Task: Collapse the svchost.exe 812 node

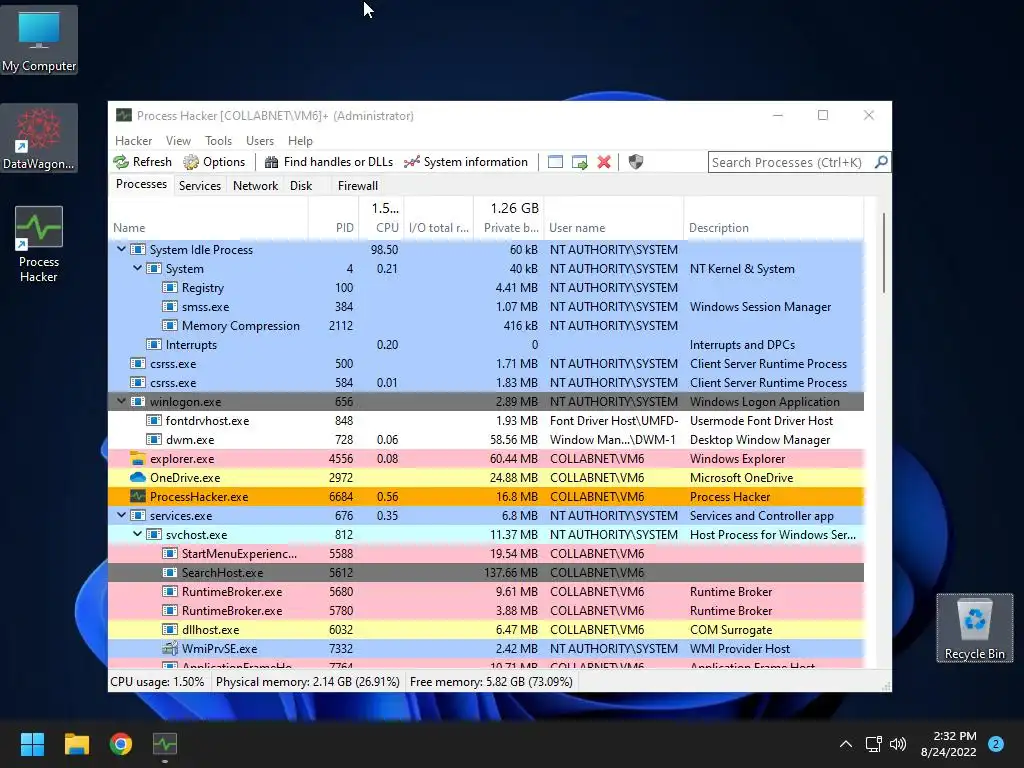Action: pos(137,534)
